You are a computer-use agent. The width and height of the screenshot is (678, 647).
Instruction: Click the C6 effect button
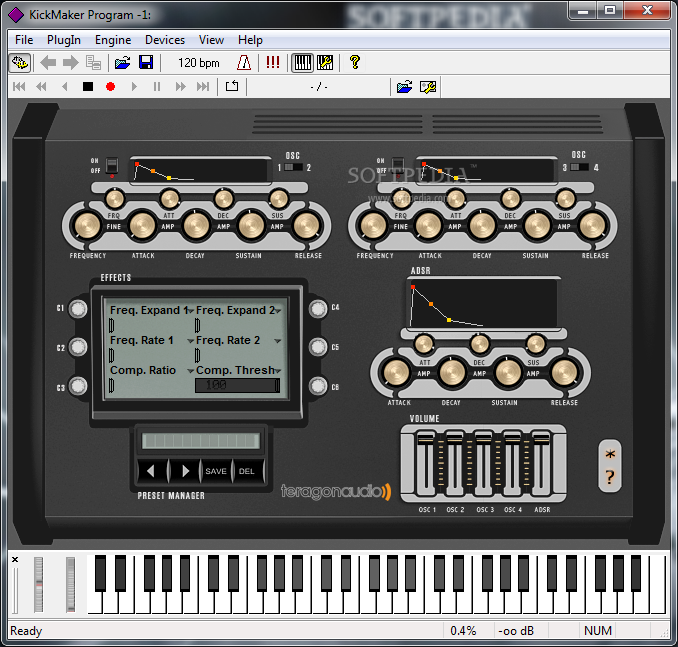318,386
